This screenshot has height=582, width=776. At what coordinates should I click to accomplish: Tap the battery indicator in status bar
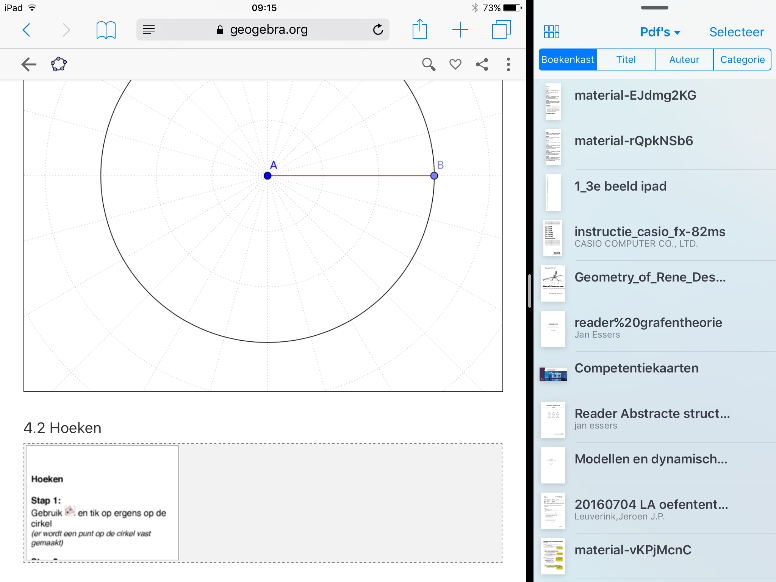pyautogui.click(x=512, y=7)
